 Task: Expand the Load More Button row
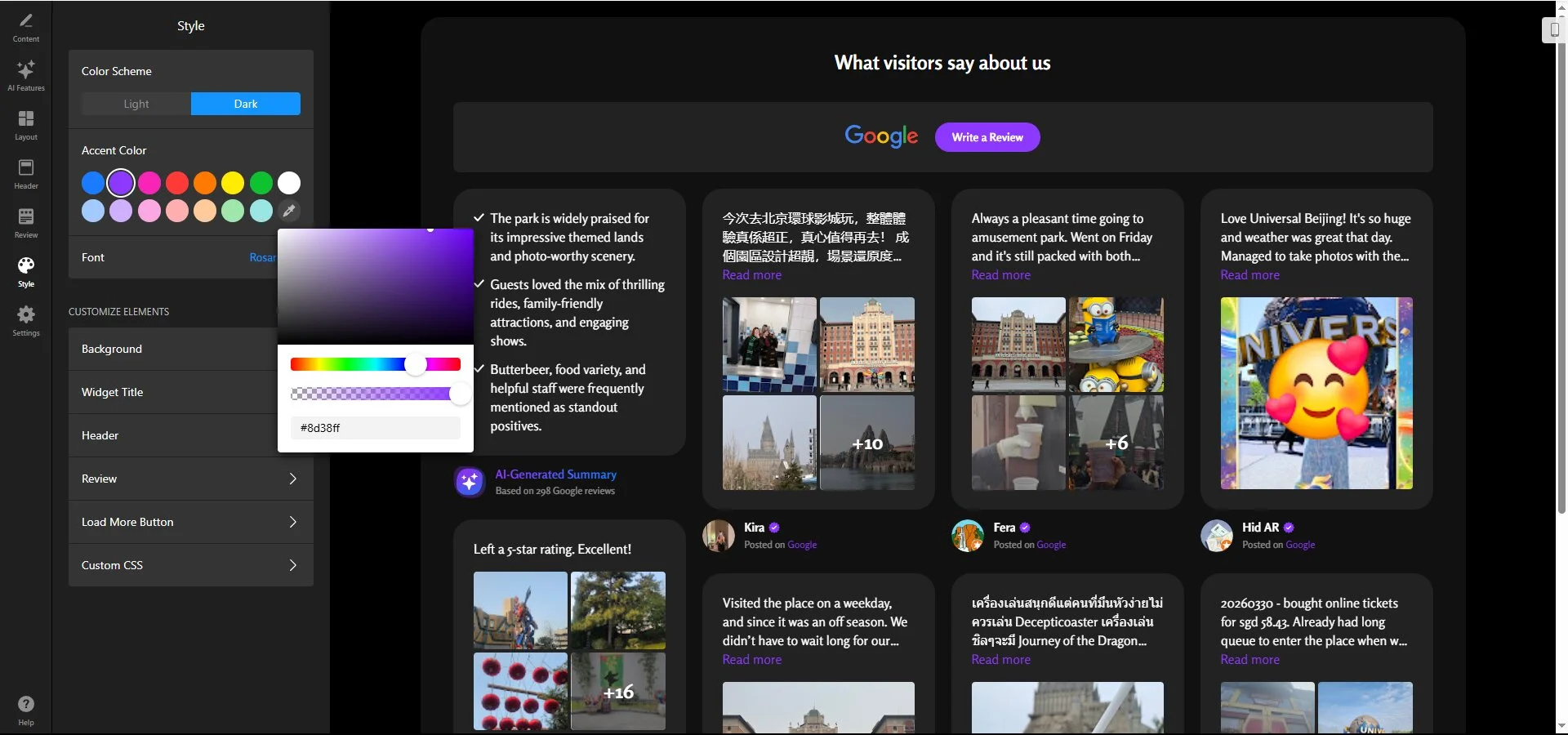point(191,522)
